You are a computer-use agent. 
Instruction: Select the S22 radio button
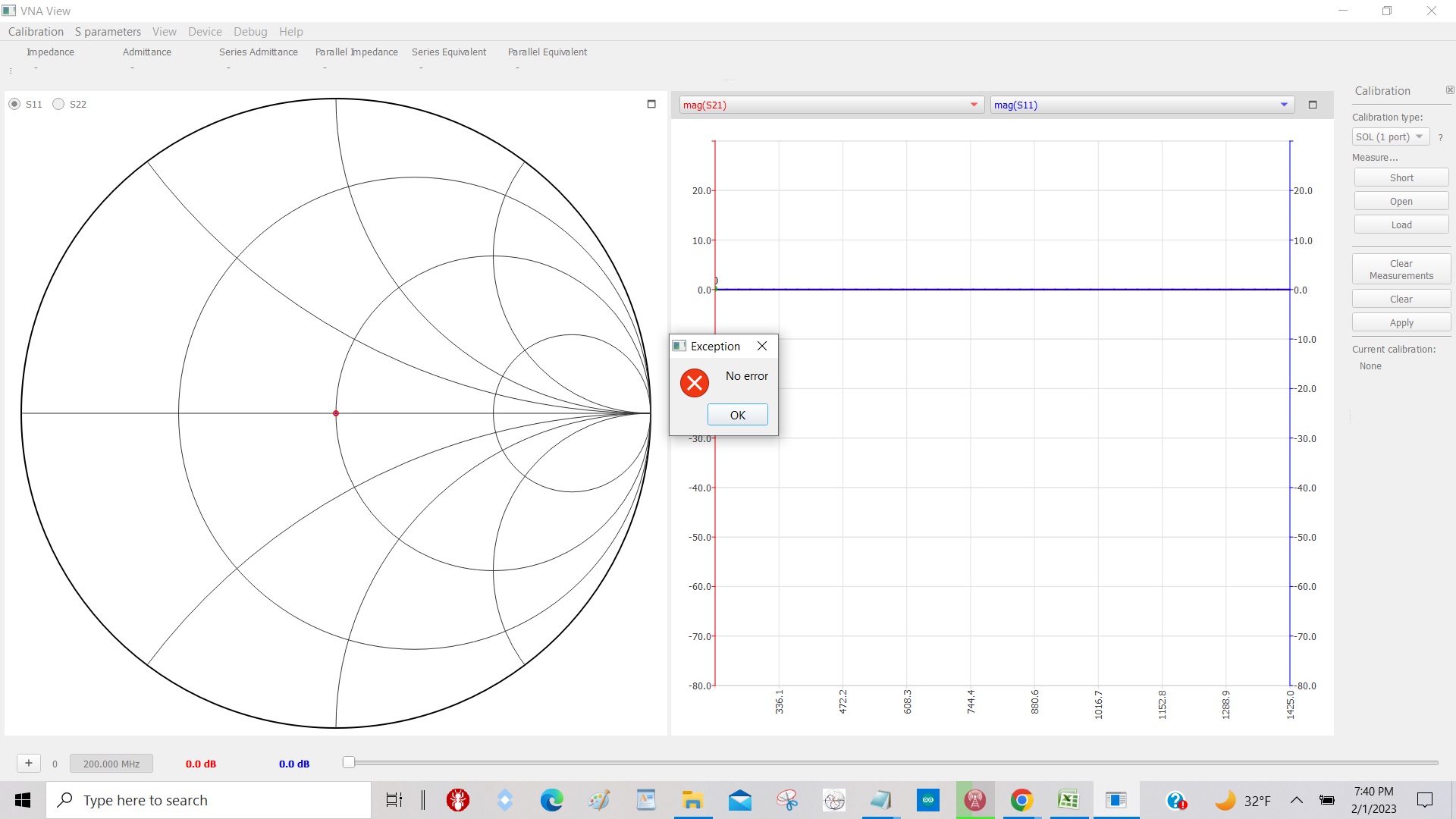point(58,104)
